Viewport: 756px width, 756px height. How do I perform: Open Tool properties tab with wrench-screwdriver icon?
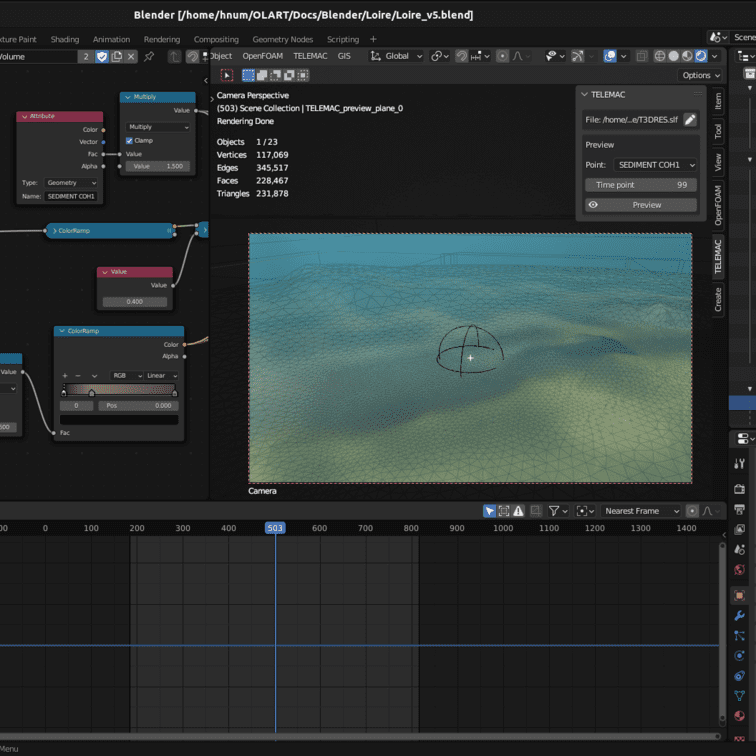pos(740,464)
